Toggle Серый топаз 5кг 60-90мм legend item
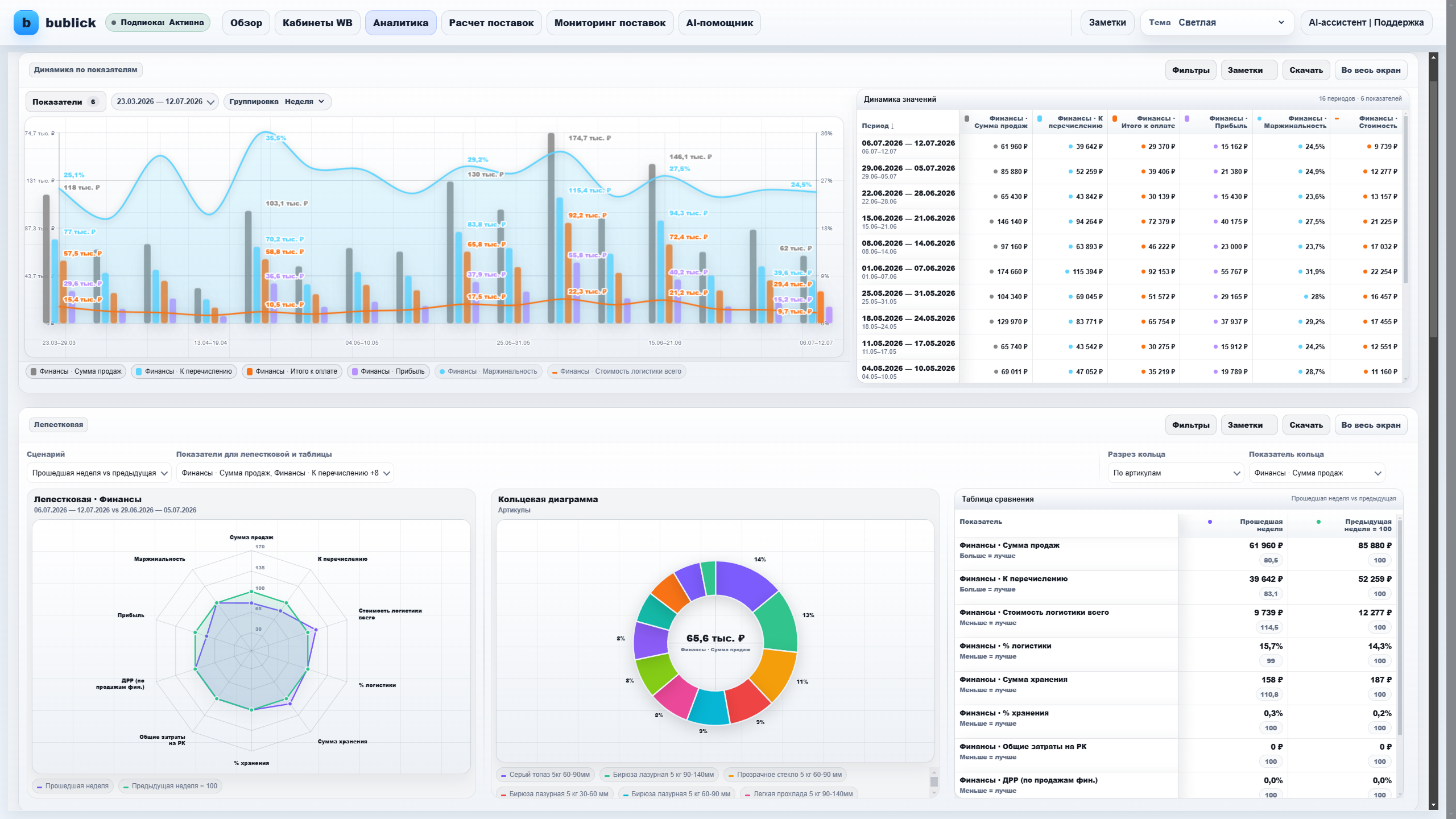Viewport: 1456px width, 819px height. [545, 775]
